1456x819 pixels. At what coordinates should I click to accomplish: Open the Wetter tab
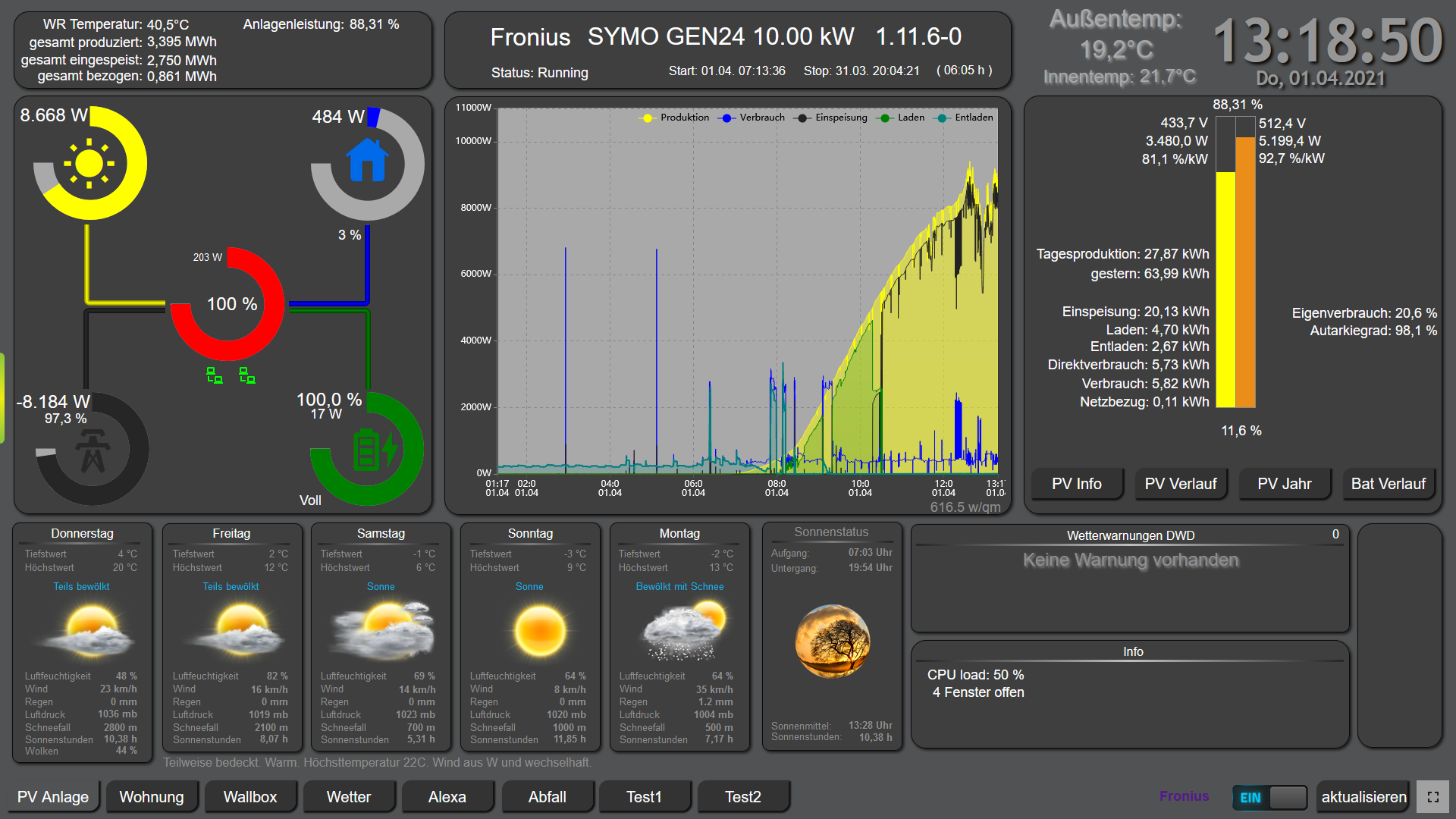tap(349, 797)
